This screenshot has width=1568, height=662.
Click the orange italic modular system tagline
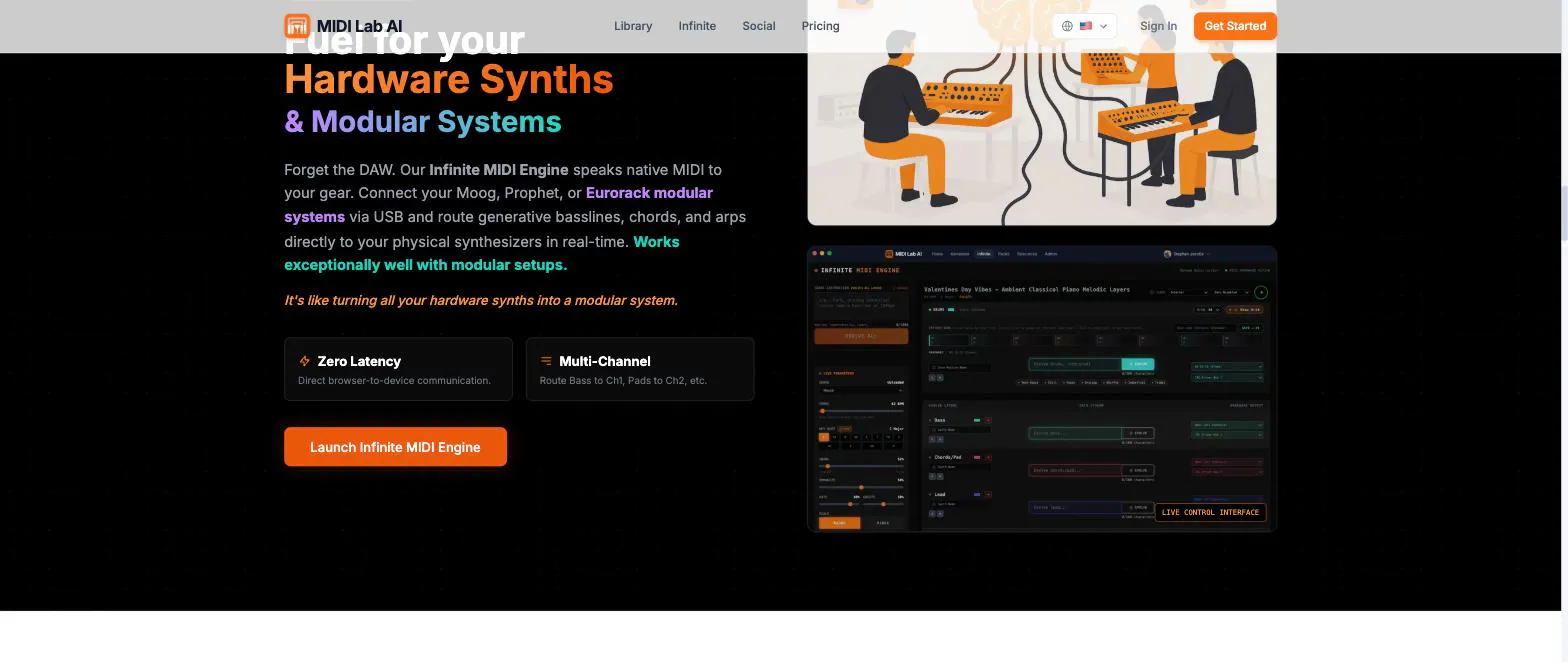[481, 300]
